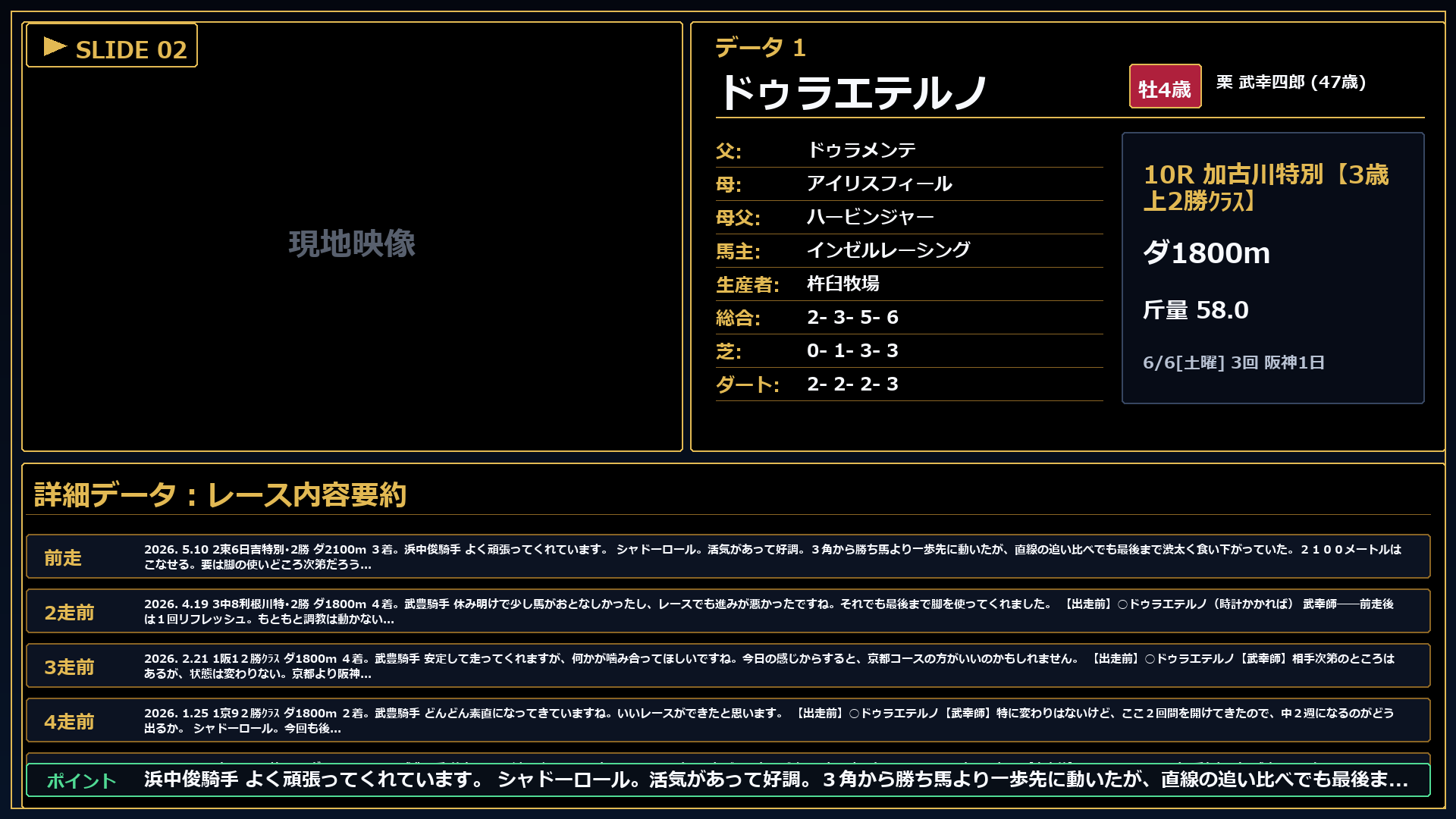Viewport: 1456px width, 819px height.
Task: Click overall record 2- 3- 5- 6
Action: point(852,317)
